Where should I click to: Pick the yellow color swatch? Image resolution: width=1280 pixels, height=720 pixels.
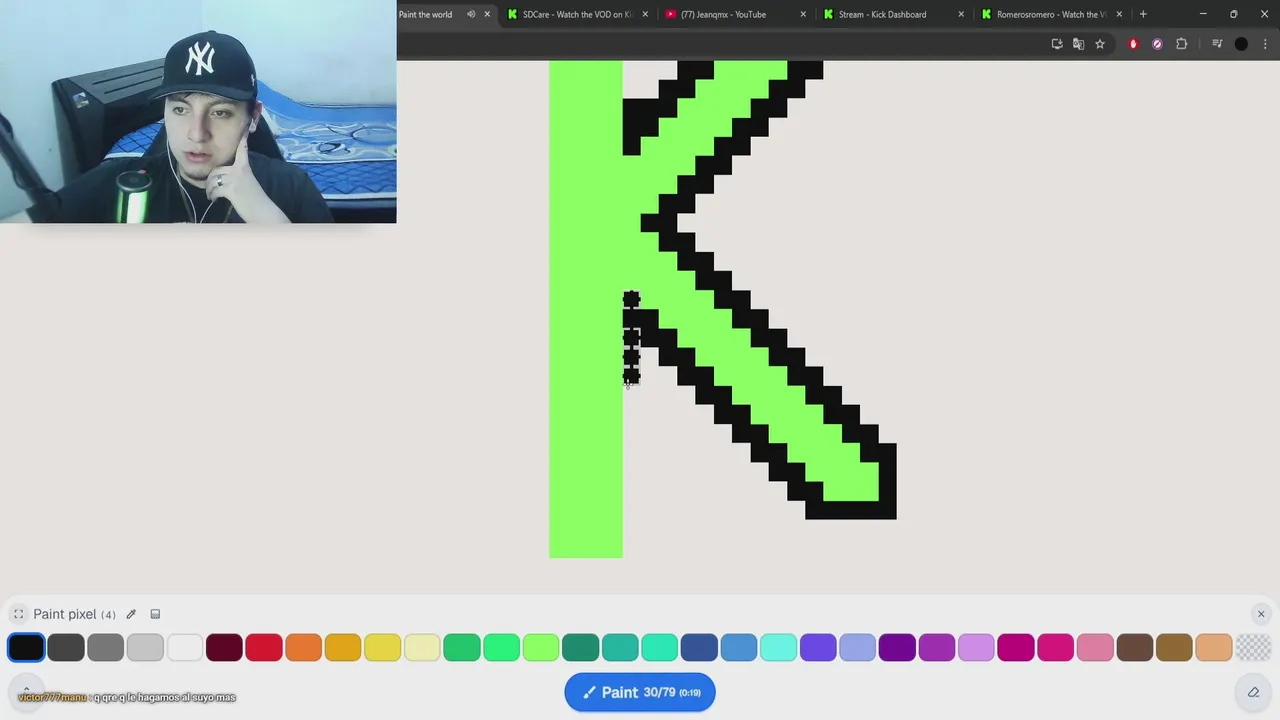(383, 647)
